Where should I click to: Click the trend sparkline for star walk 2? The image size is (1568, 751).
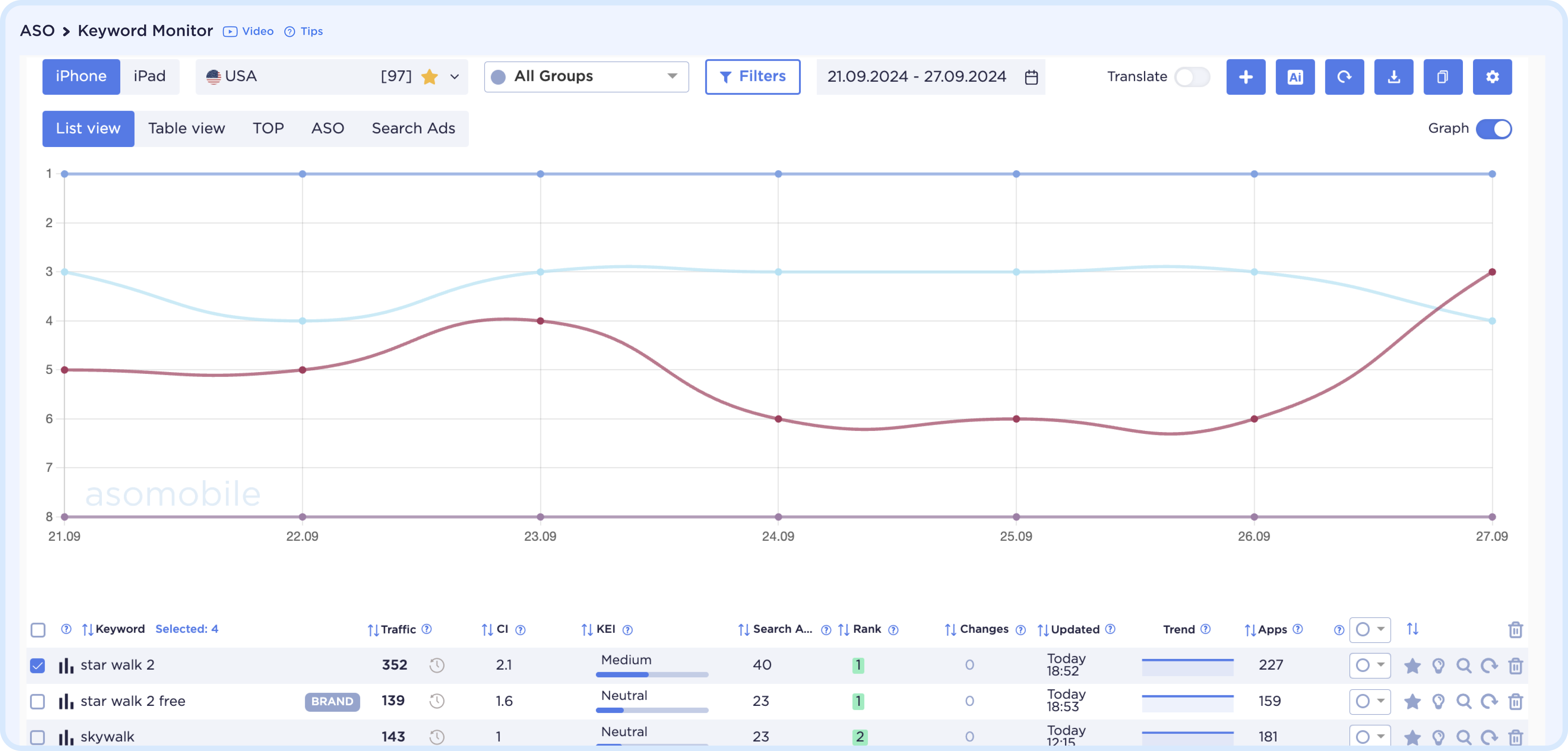(x=1187, y=666)
